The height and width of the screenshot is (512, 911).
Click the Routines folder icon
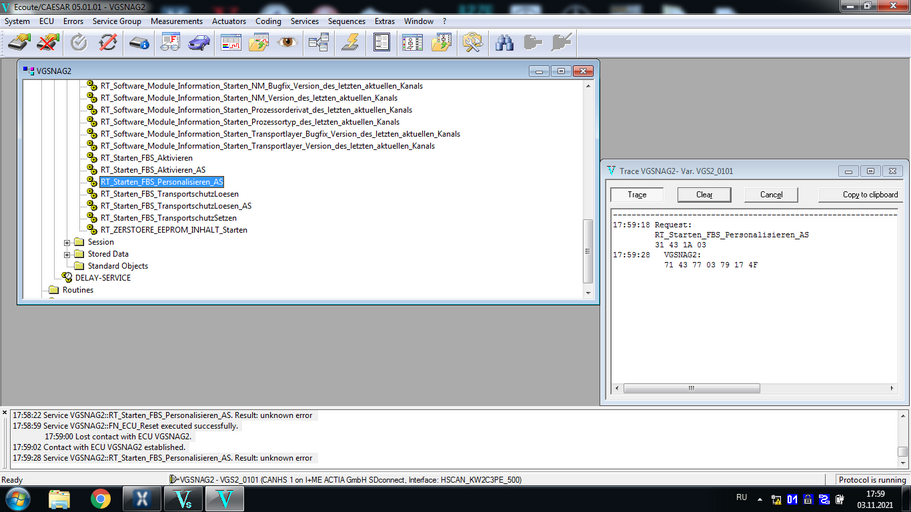click(x=53, y=289)
